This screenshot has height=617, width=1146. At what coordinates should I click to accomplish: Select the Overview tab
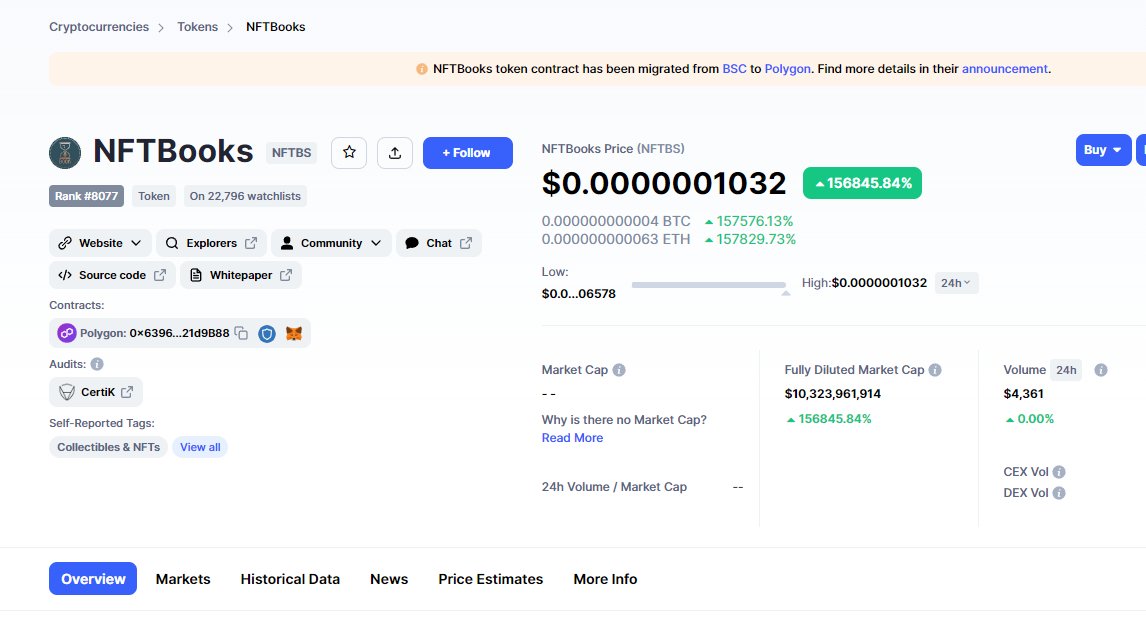click(x=93, y=579)
